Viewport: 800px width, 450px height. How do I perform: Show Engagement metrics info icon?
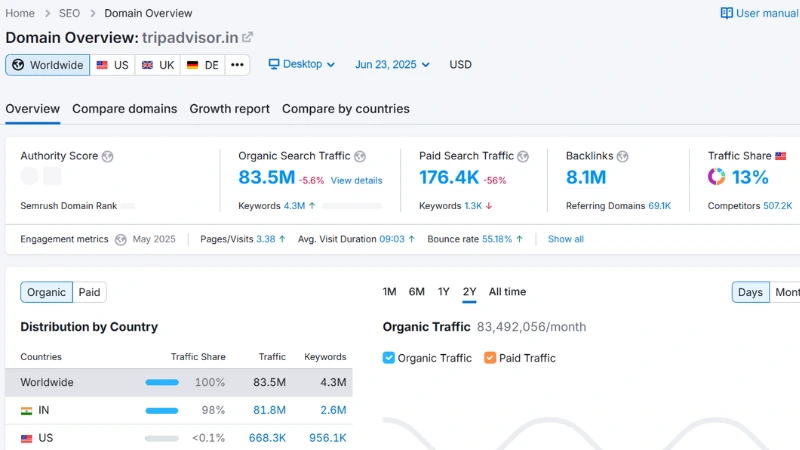(x=120, y=239)
